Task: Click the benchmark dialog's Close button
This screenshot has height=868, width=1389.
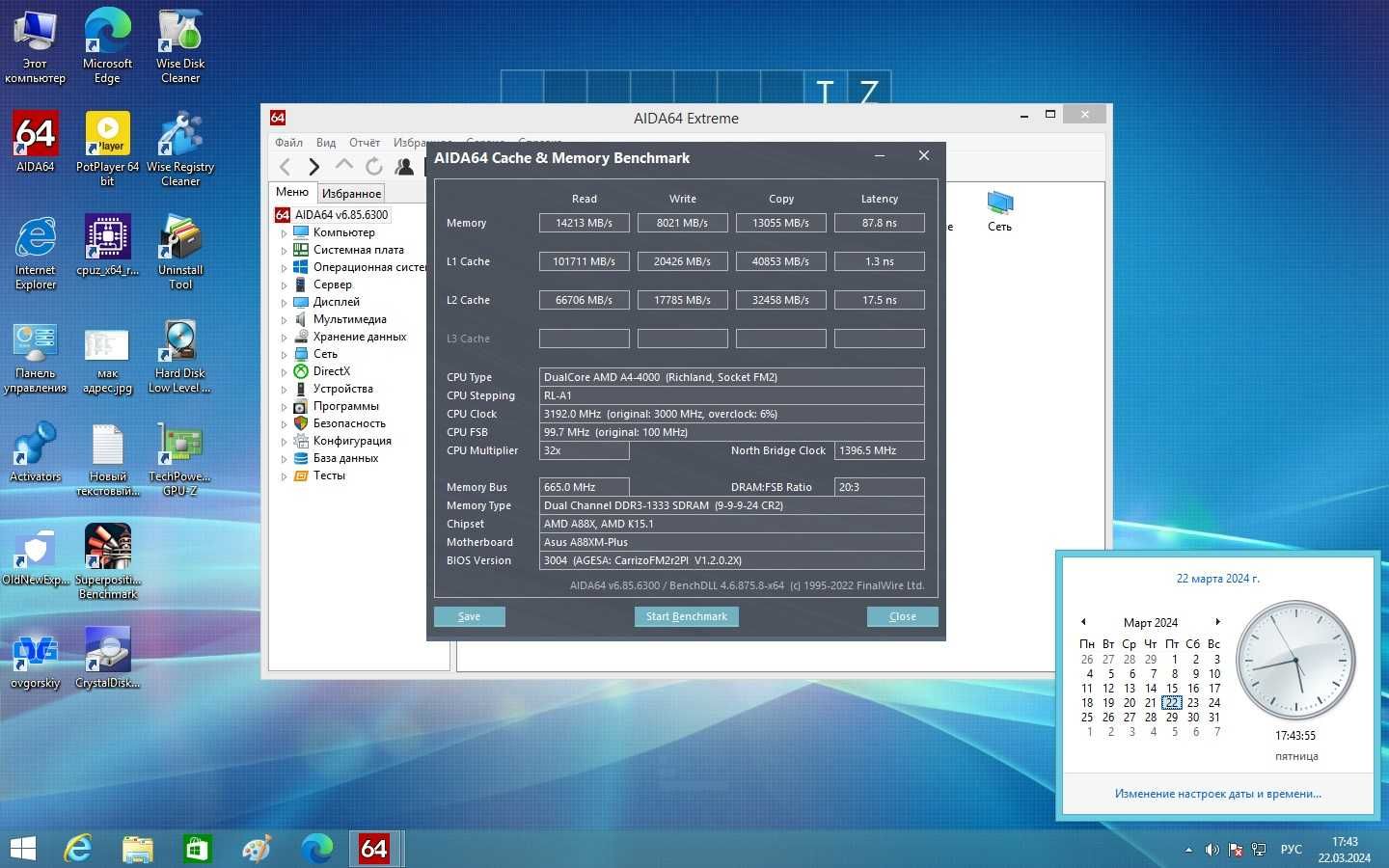Action: pos(903,616)
